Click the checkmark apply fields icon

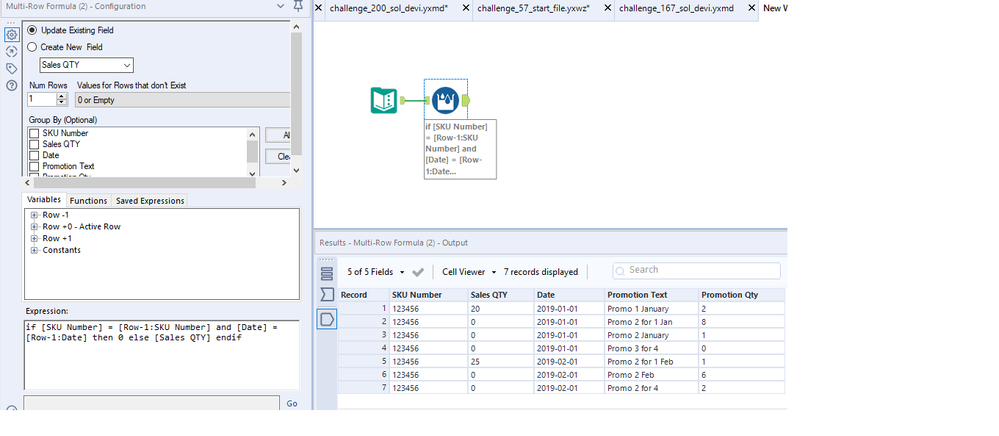418,272
